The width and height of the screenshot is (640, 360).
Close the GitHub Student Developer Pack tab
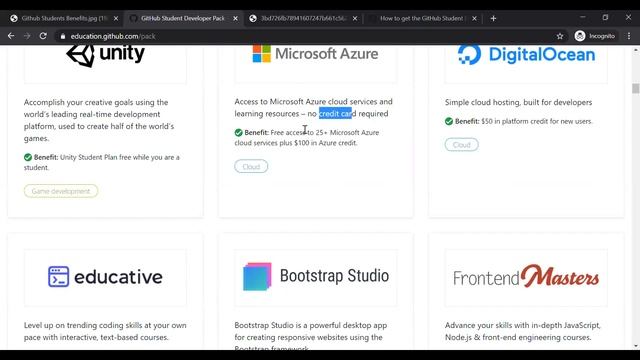[236, 18]
